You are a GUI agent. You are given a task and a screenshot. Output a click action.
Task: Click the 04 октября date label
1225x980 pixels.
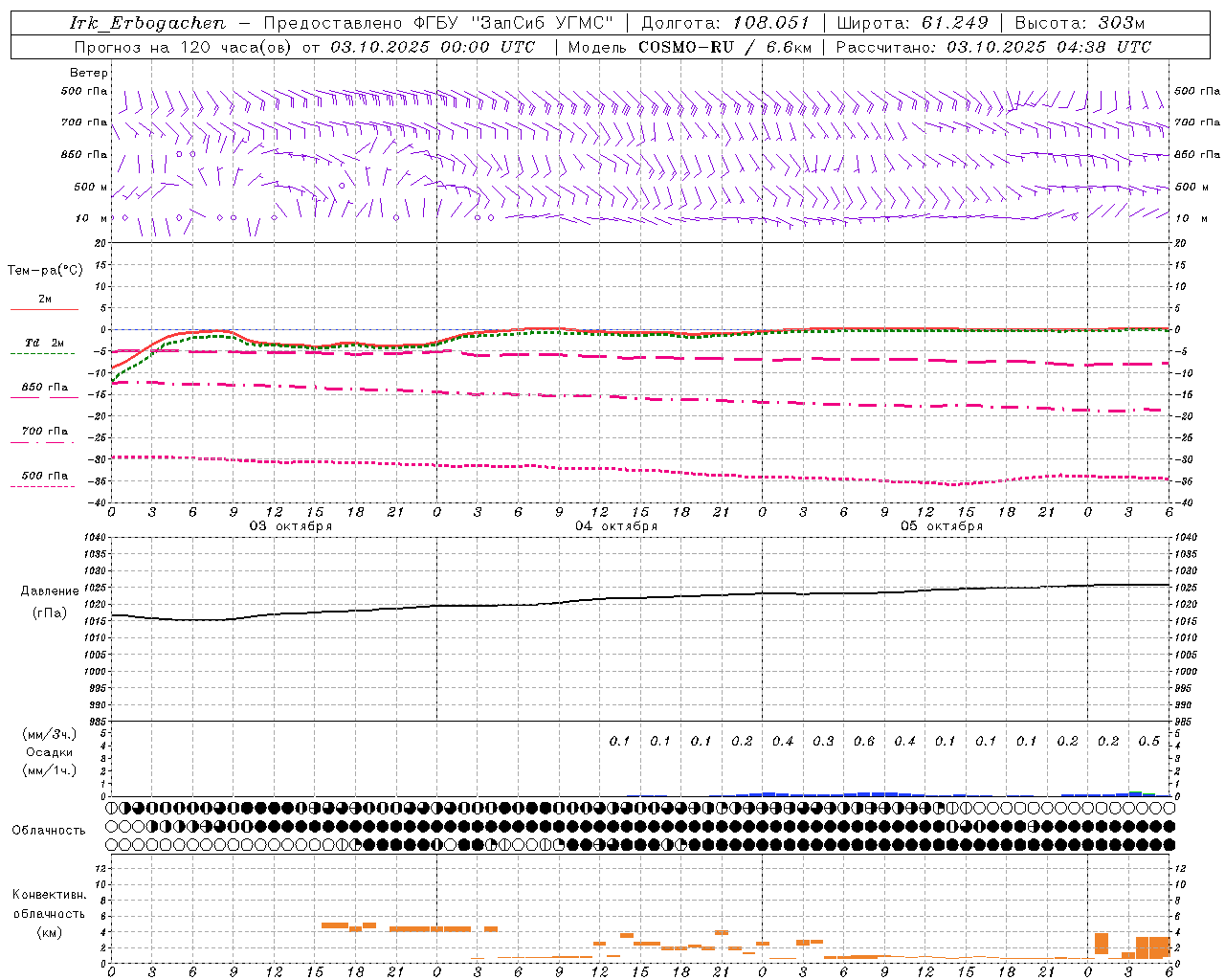pyautogui.click(x=616, y=526)
